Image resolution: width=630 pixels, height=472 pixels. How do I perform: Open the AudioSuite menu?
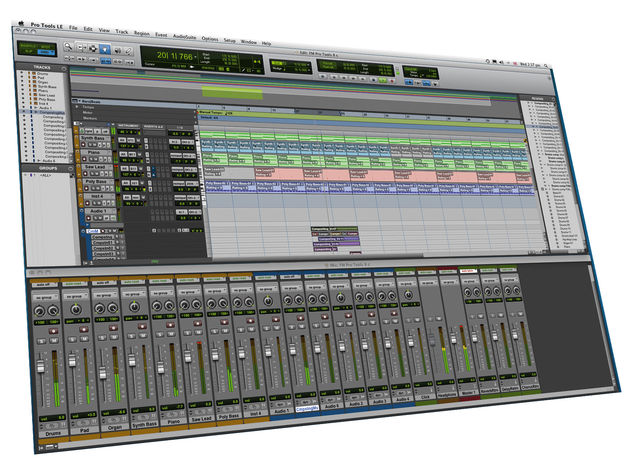[184, 37]
